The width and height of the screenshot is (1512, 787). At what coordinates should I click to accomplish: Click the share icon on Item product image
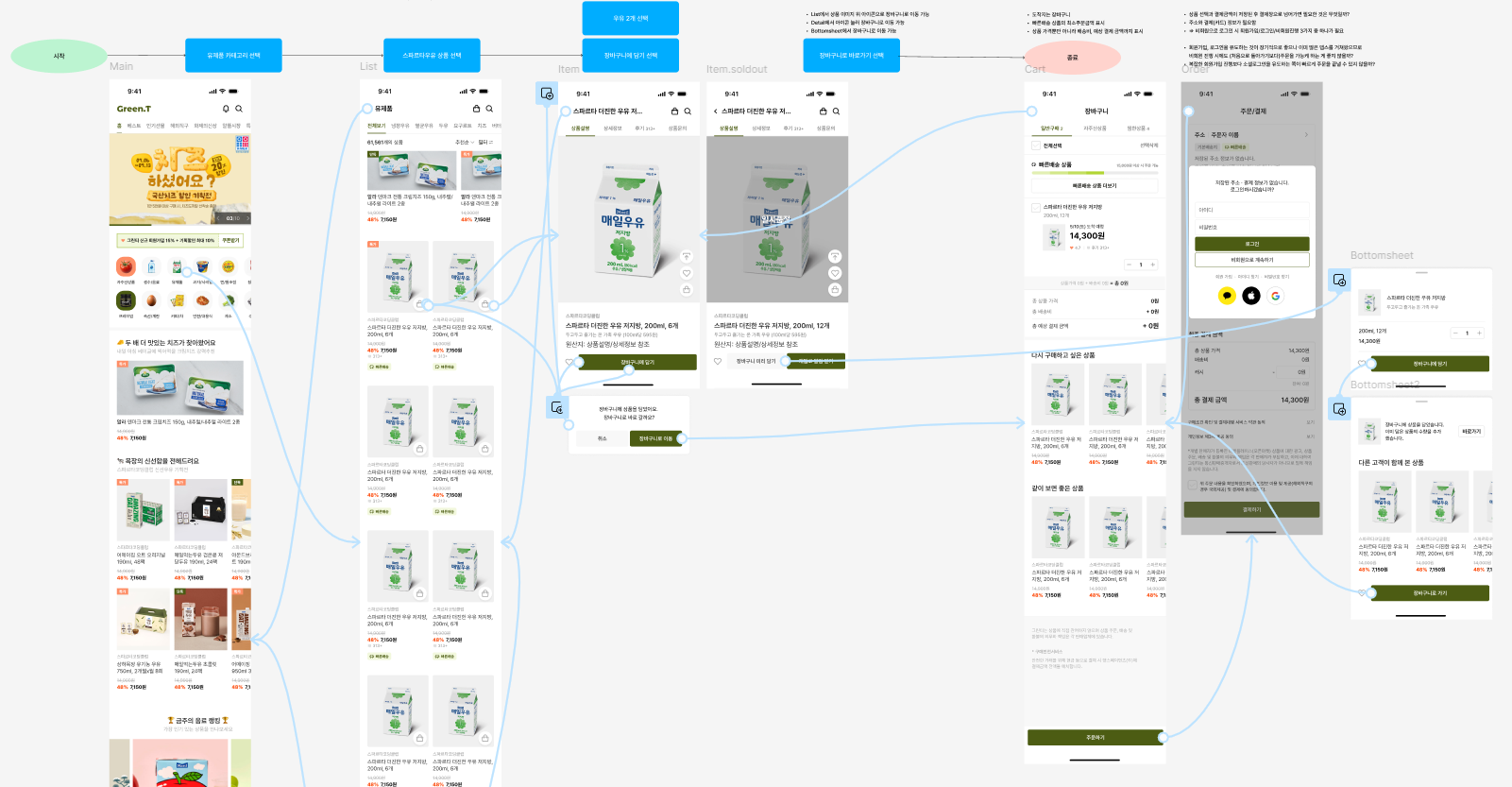687,256
